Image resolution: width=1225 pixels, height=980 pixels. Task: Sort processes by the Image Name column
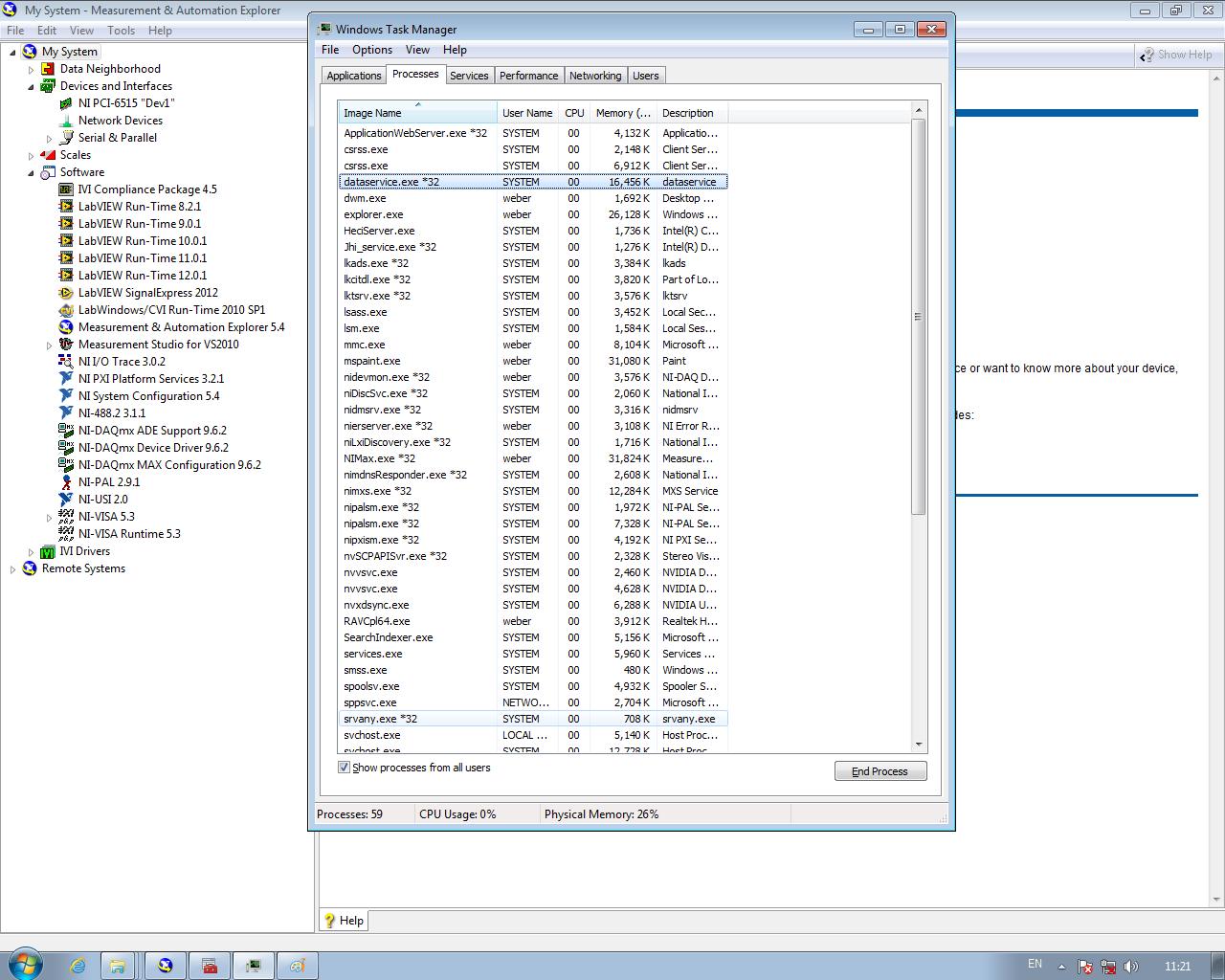(417, 113)
